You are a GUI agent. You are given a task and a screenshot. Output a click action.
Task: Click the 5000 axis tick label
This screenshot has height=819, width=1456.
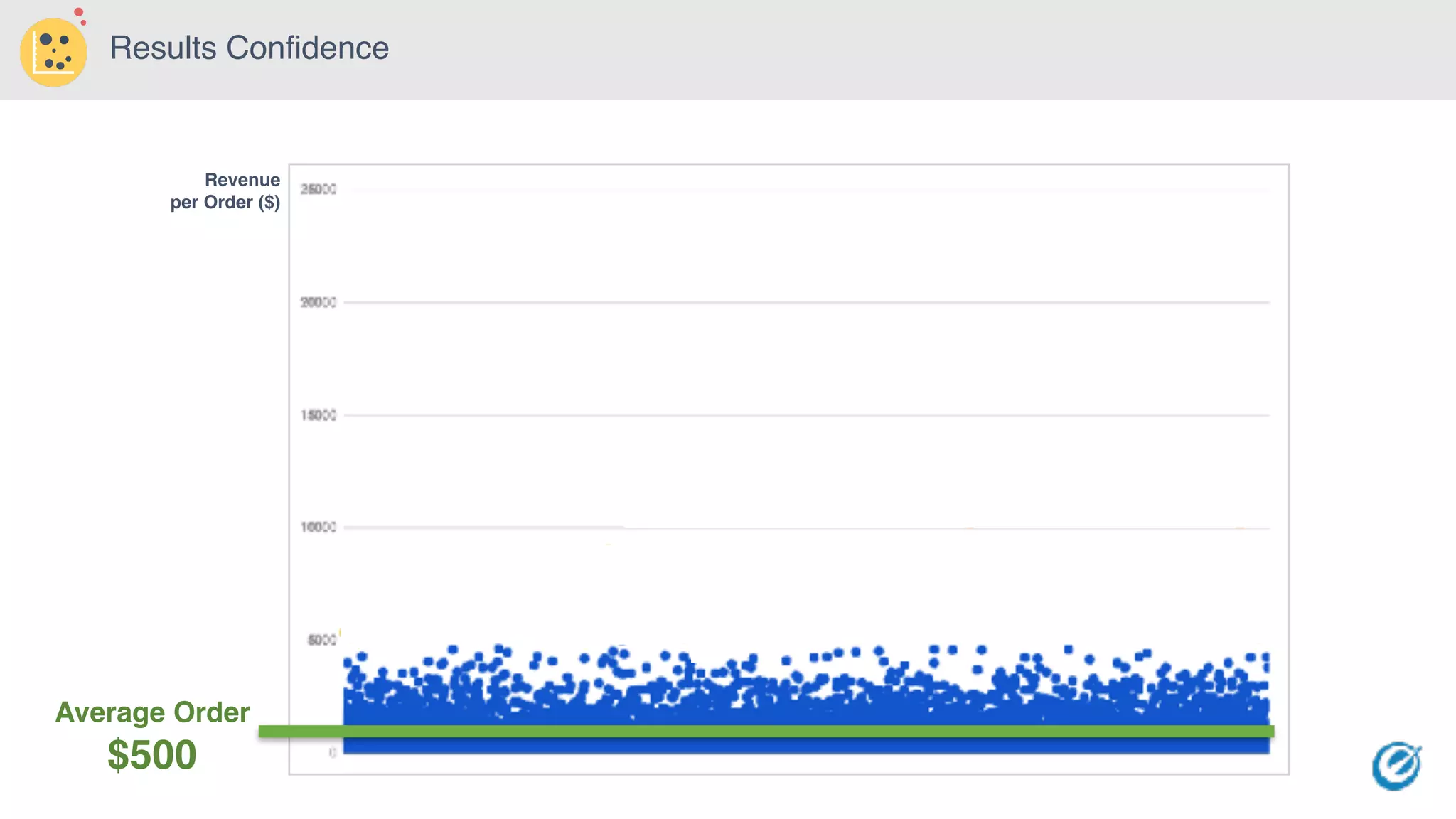(x=321, y=640)
